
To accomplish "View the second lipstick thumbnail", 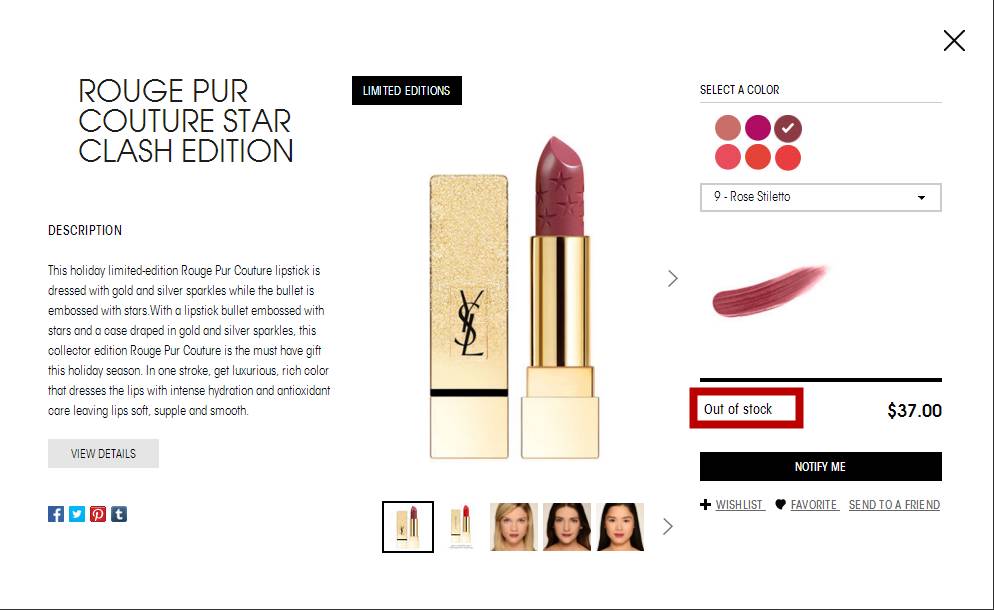I will 462,527.
